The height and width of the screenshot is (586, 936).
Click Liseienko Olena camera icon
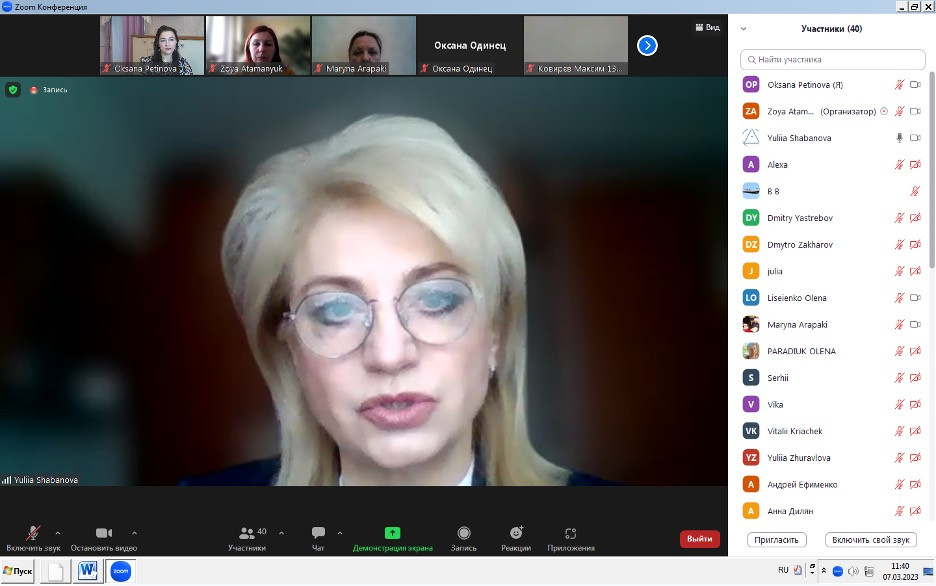pyautogui.click(x=915, y=298)
